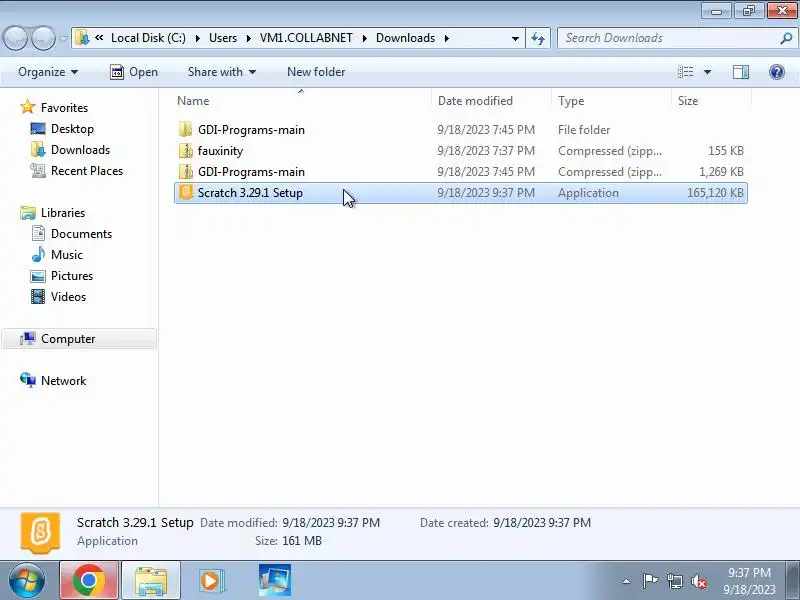Sort files by the Size column
The height and width of the screenshot is (600, 800).
click(x=711, y=101)
